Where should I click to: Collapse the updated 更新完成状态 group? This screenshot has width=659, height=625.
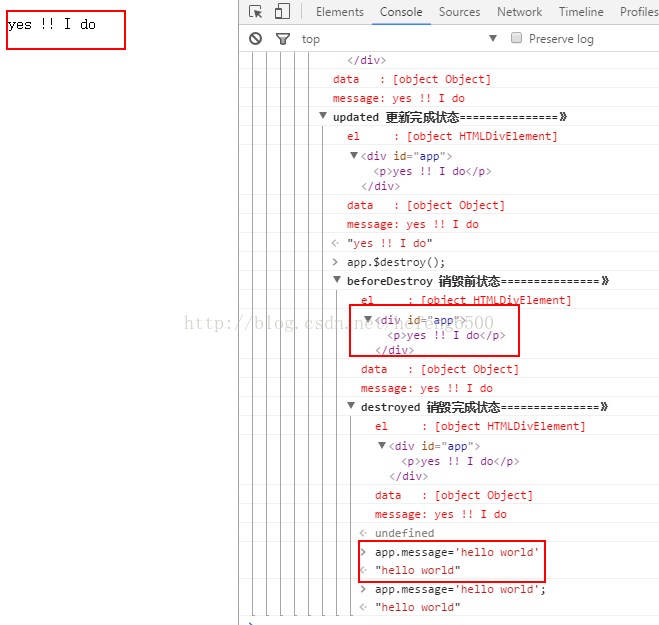323,116
